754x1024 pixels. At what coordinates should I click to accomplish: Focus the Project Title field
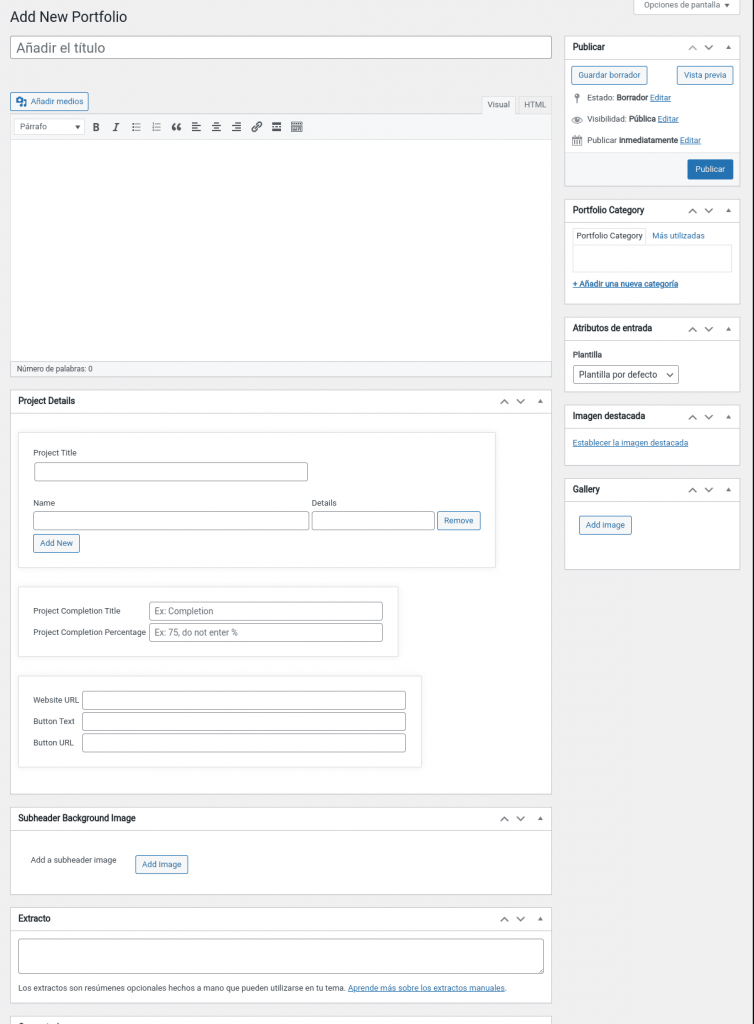170,472
